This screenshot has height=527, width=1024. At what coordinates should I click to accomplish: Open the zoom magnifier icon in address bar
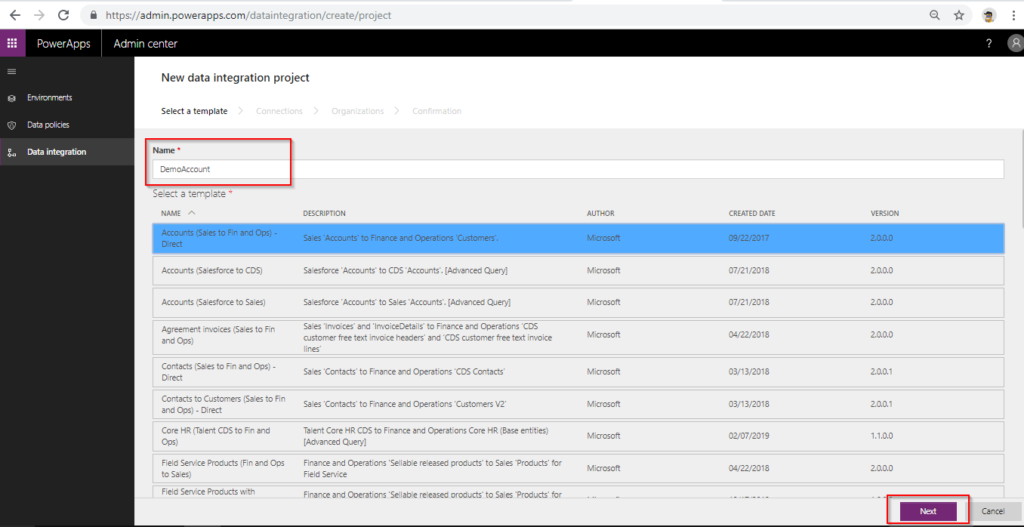935,15
